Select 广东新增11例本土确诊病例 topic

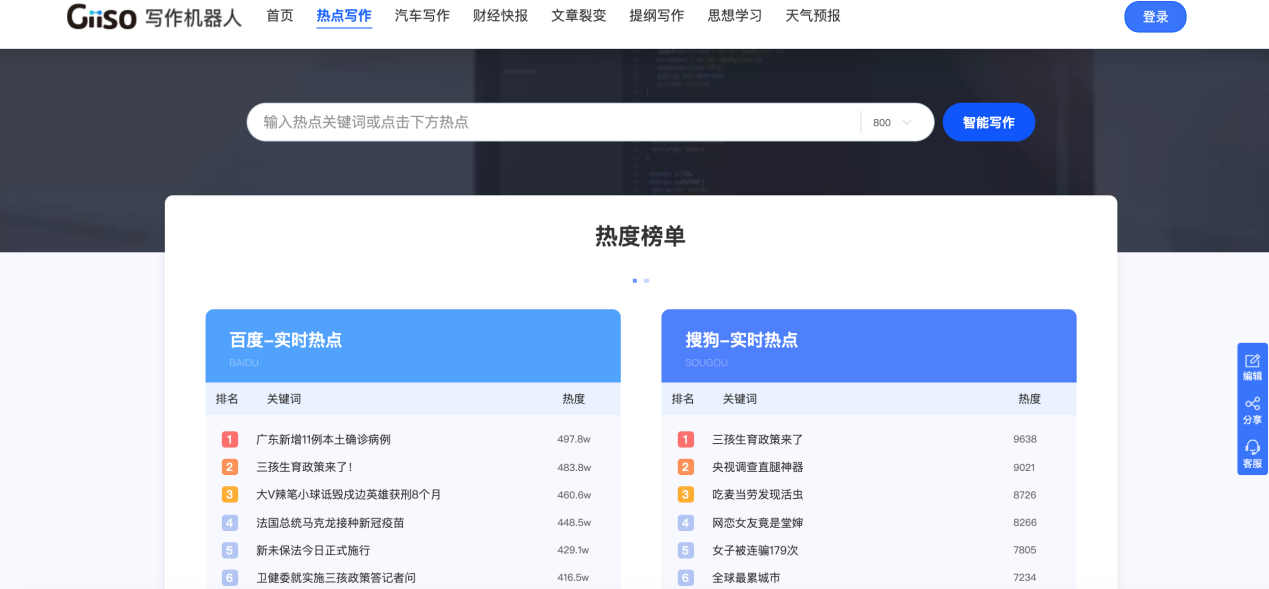(x=323, y=439)
